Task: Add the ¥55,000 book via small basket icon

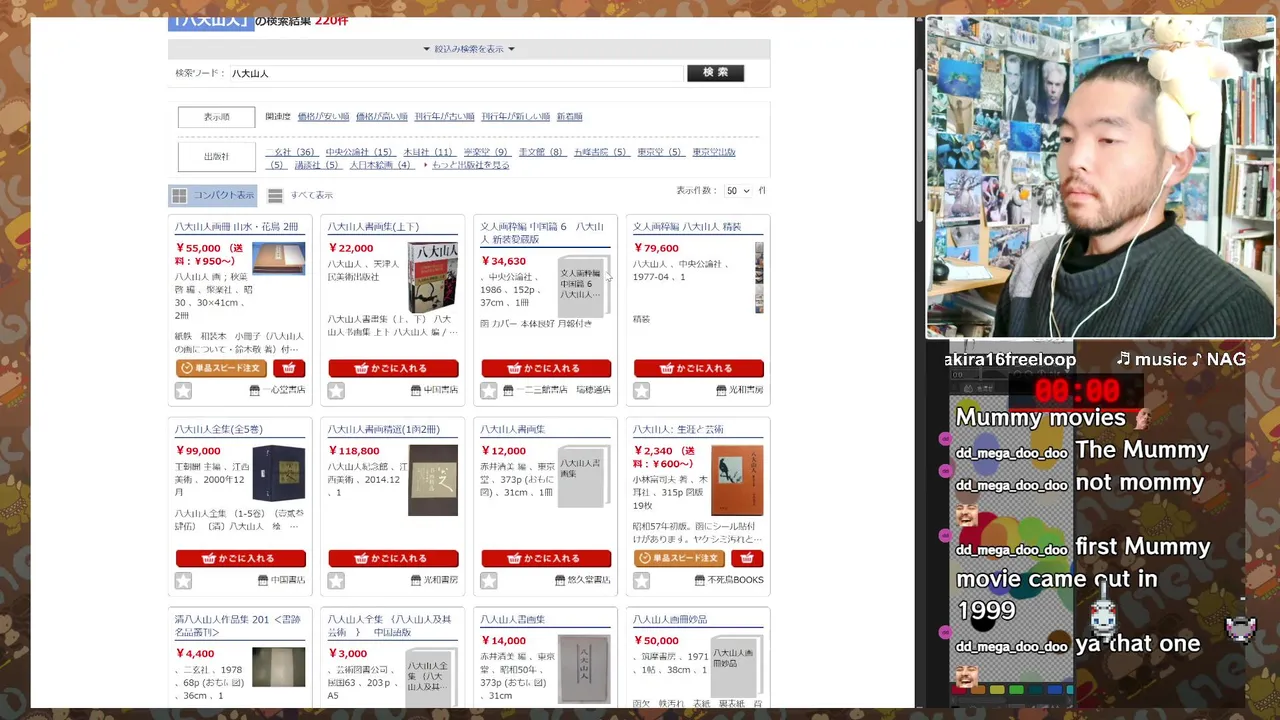Action: pos(289,368)
